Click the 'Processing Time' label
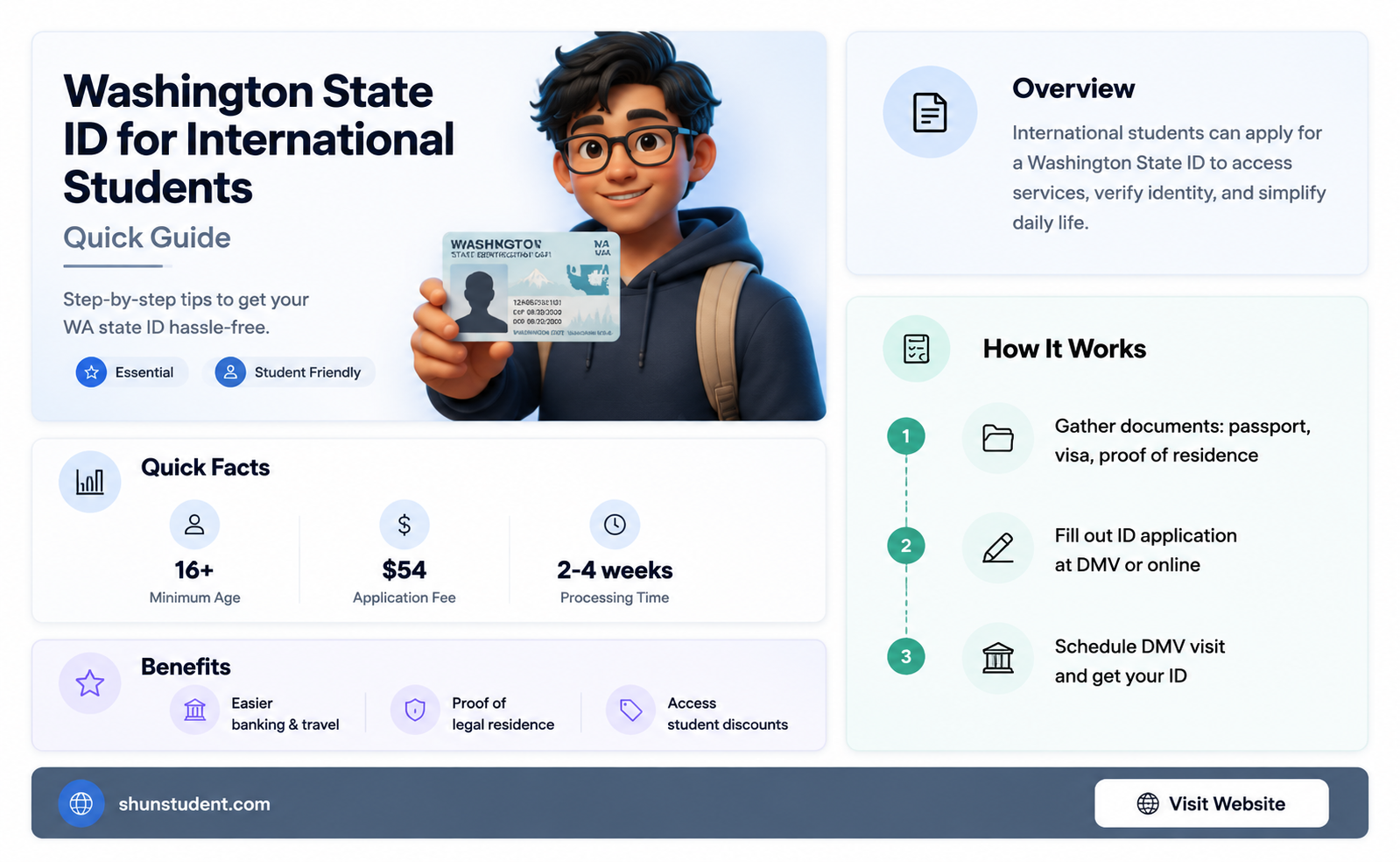The image size is (1400, 862). tap(615, 597)
